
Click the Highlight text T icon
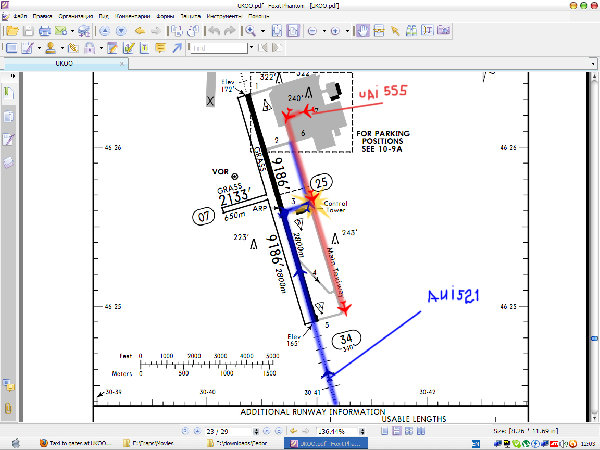pyautogui.click(x=145, y=48)
